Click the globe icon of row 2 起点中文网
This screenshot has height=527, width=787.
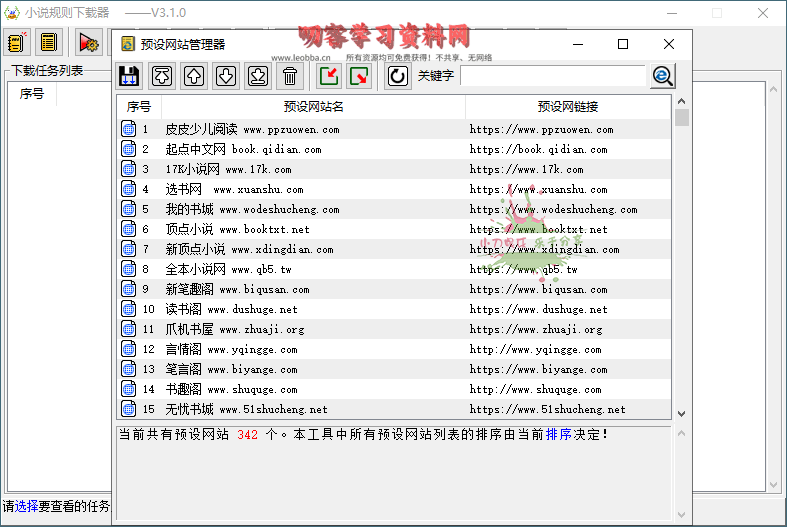point(128,149)
